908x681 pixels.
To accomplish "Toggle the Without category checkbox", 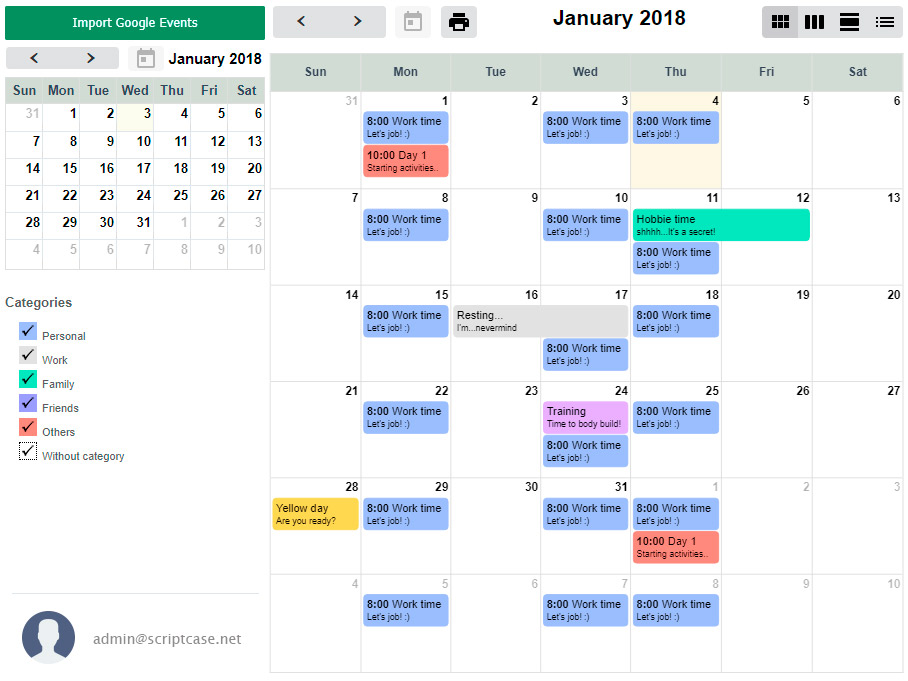I will (28, 452).
